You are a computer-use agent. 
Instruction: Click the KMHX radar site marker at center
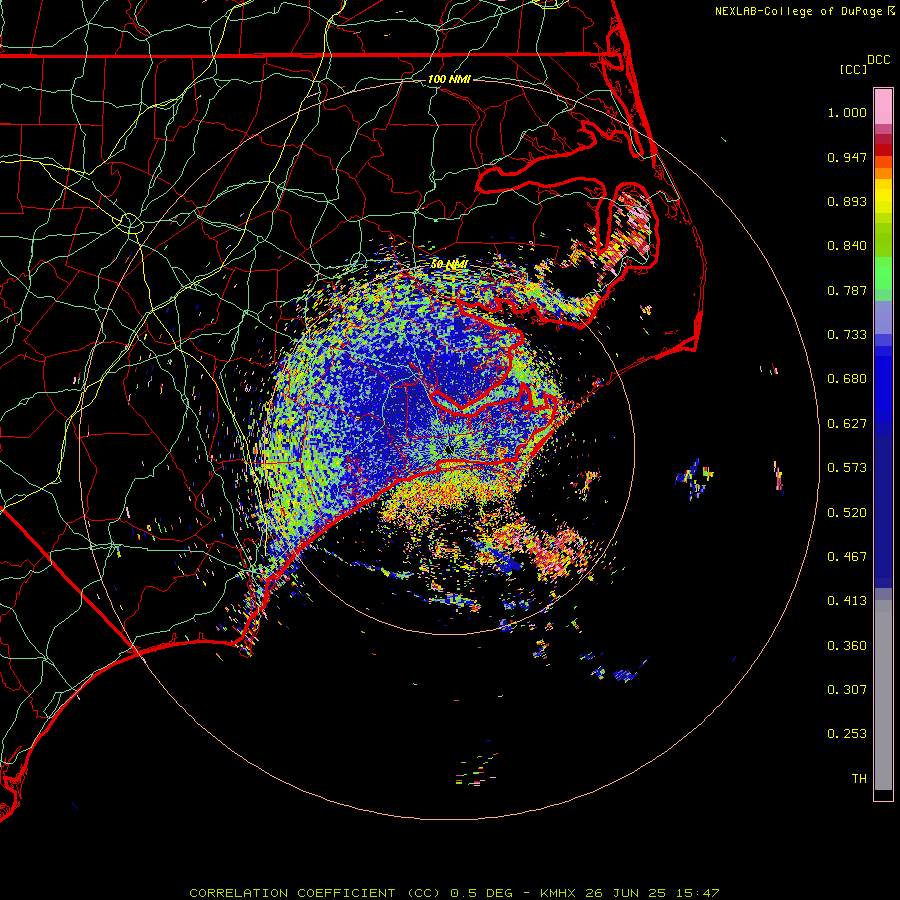(x=449, y=449)
